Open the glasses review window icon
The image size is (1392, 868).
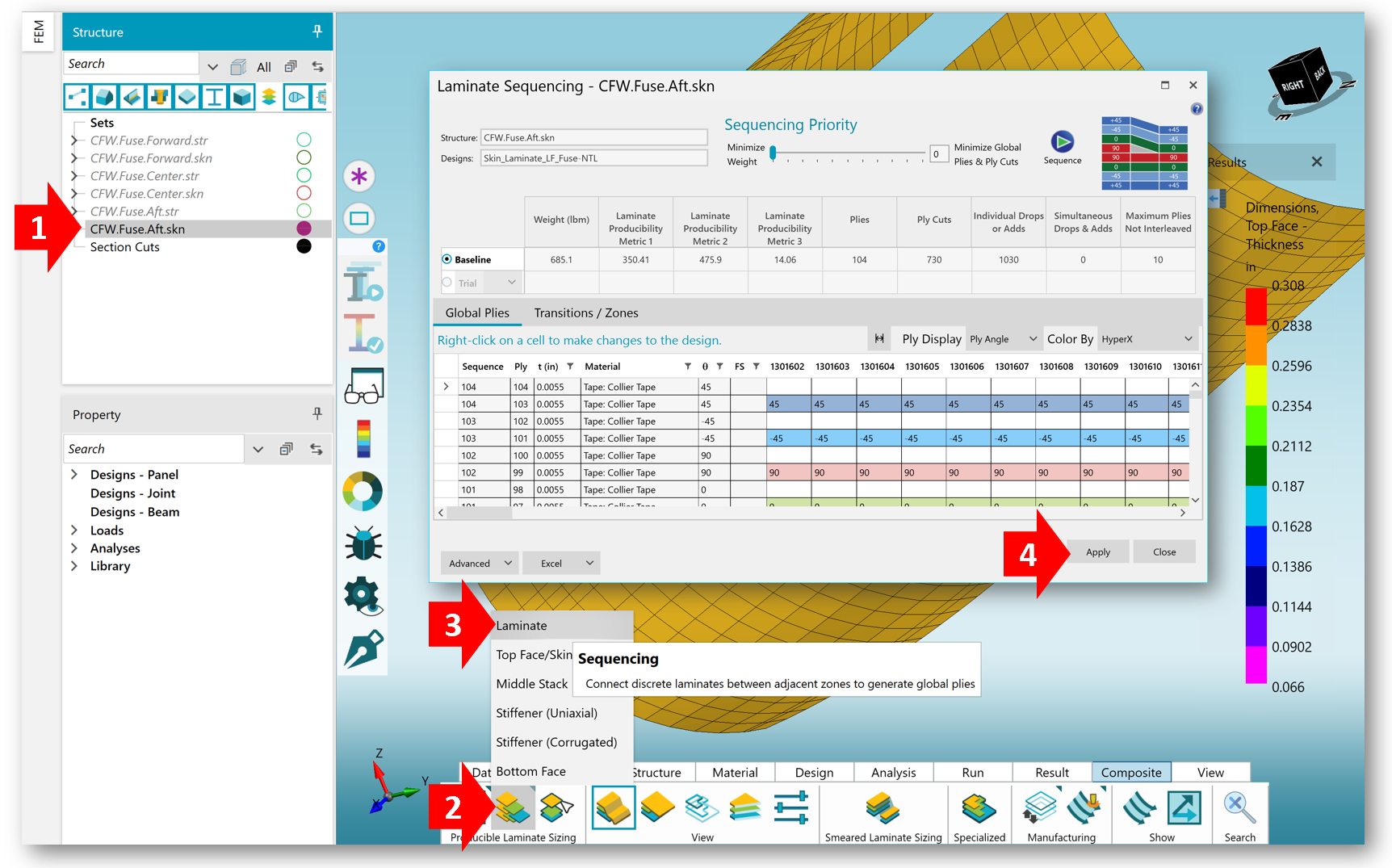pyautogui.click(x=363, y=386)
